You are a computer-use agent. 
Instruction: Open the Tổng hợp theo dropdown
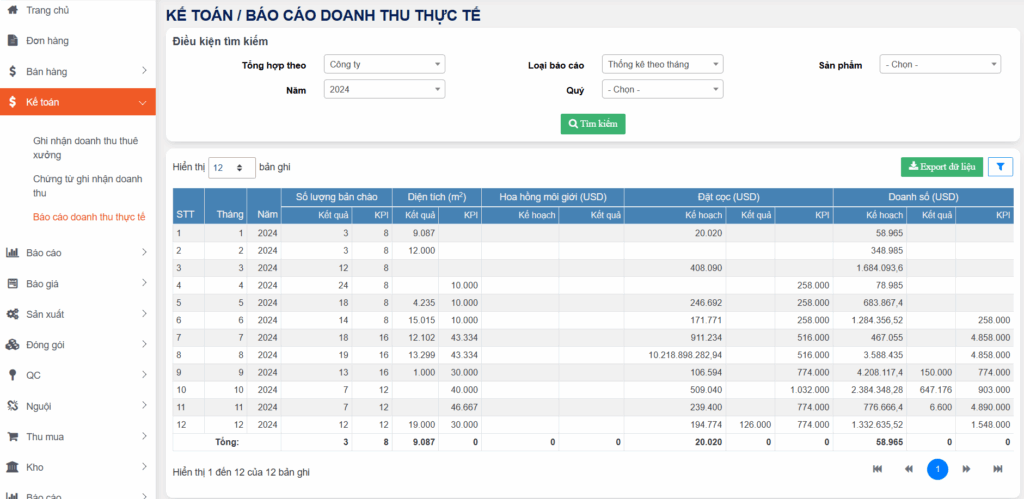[384, 64]
